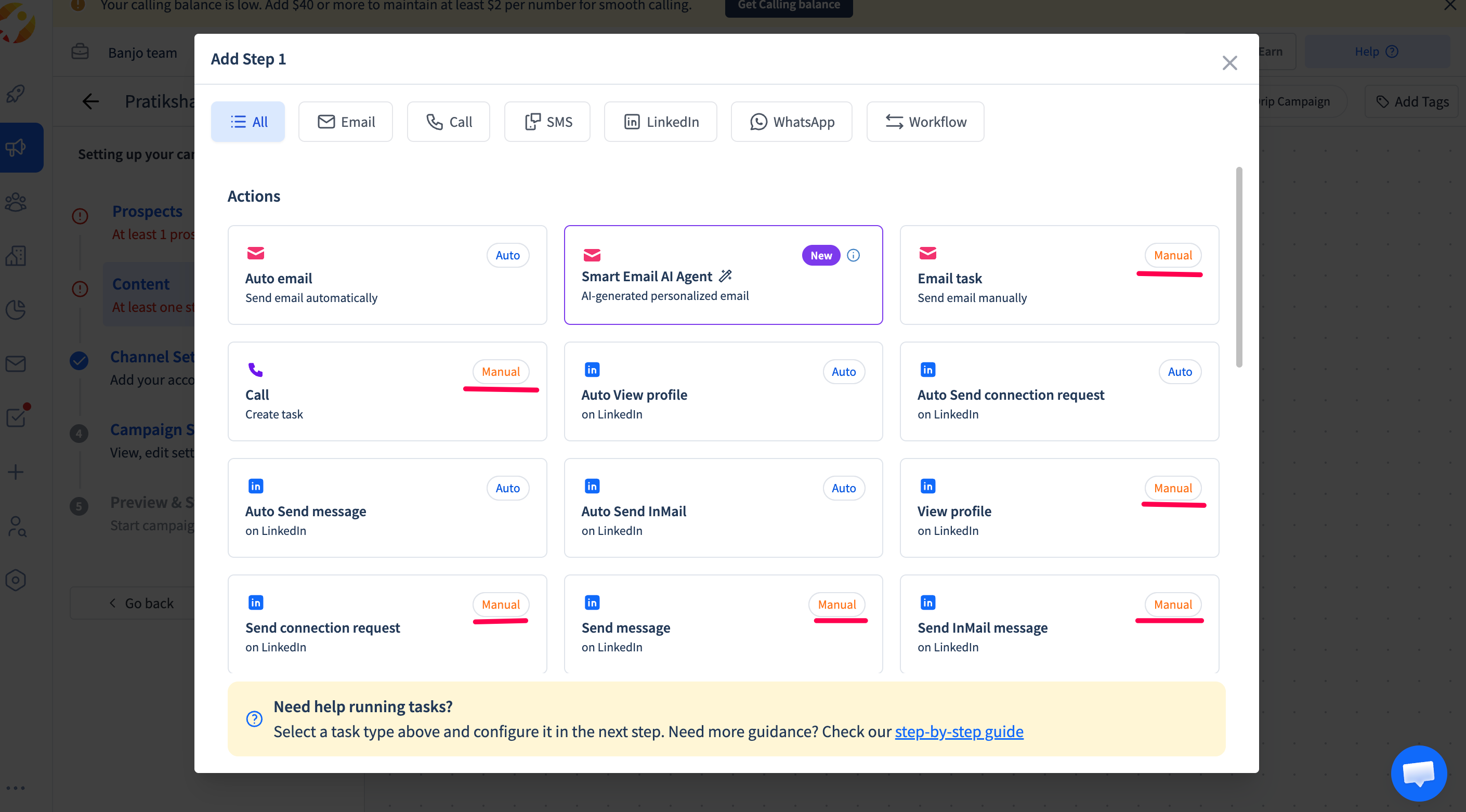This screenshot has width=1466, height=812.
Task: Click info icon next to New badge
Action: [853, 255]
